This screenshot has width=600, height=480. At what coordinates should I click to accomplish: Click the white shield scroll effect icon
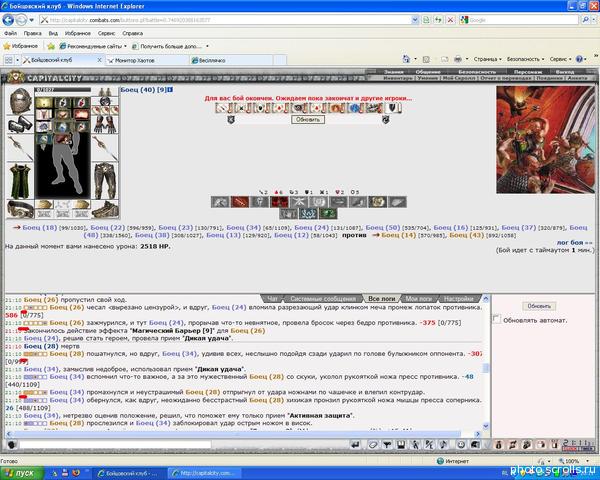pyautogui.click(x=392, y=108)
